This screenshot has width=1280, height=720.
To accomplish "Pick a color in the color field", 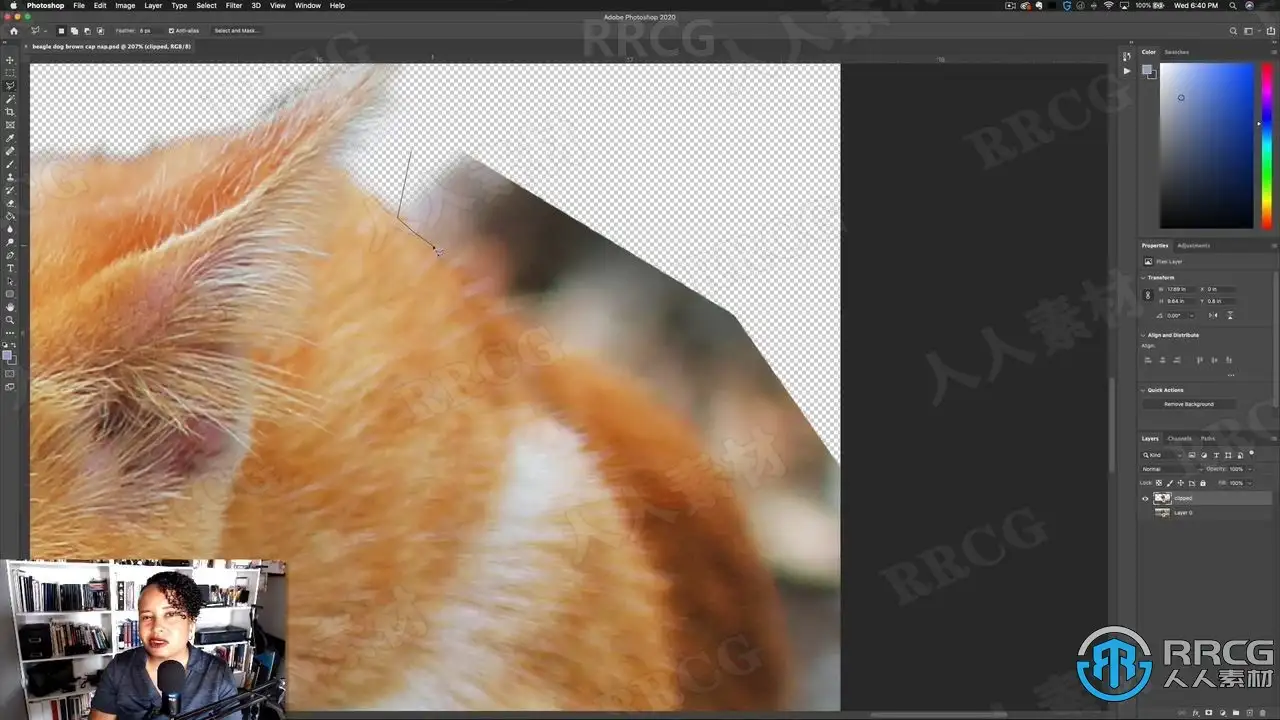I will pyautogui.click(x=1206, y=146).
